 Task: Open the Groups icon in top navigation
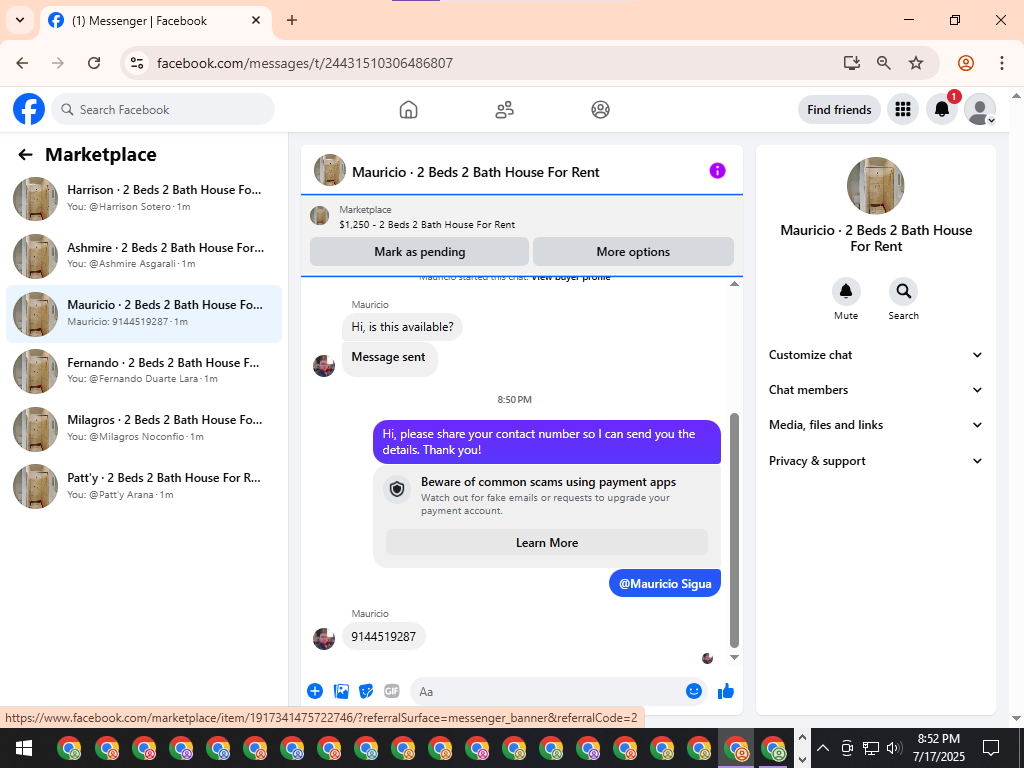point(600,110)
